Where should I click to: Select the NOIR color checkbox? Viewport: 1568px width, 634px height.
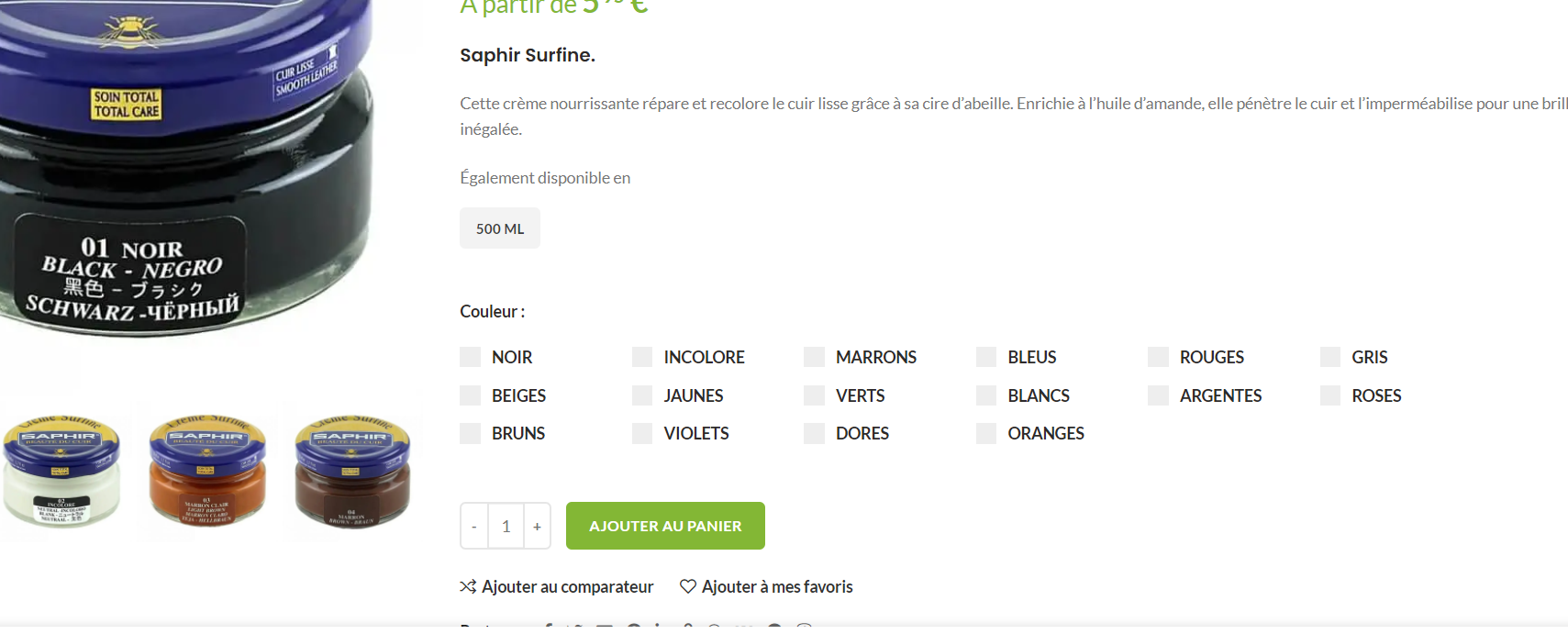click(471, 357)
